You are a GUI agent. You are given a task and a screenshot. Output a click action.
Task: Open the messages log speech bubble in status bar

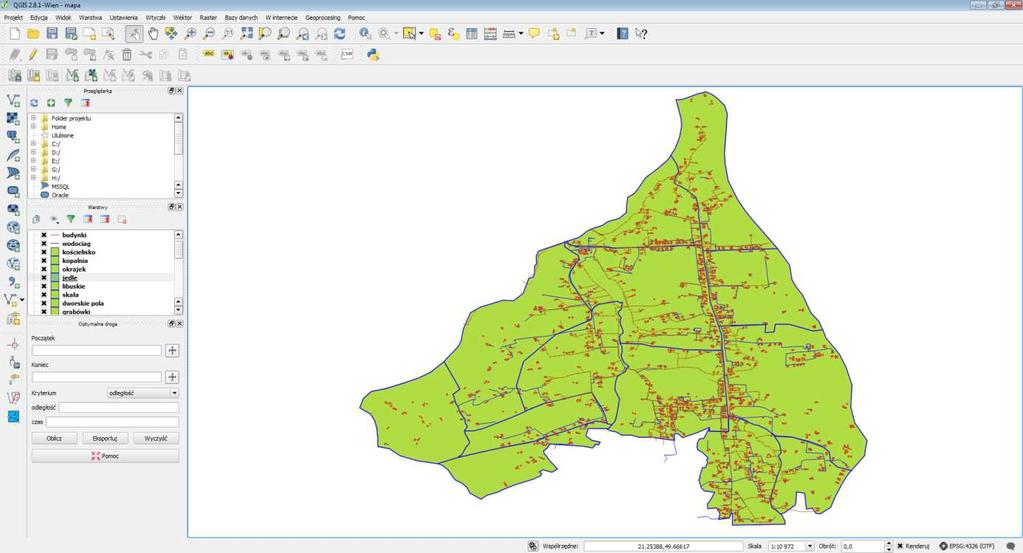1011,546
